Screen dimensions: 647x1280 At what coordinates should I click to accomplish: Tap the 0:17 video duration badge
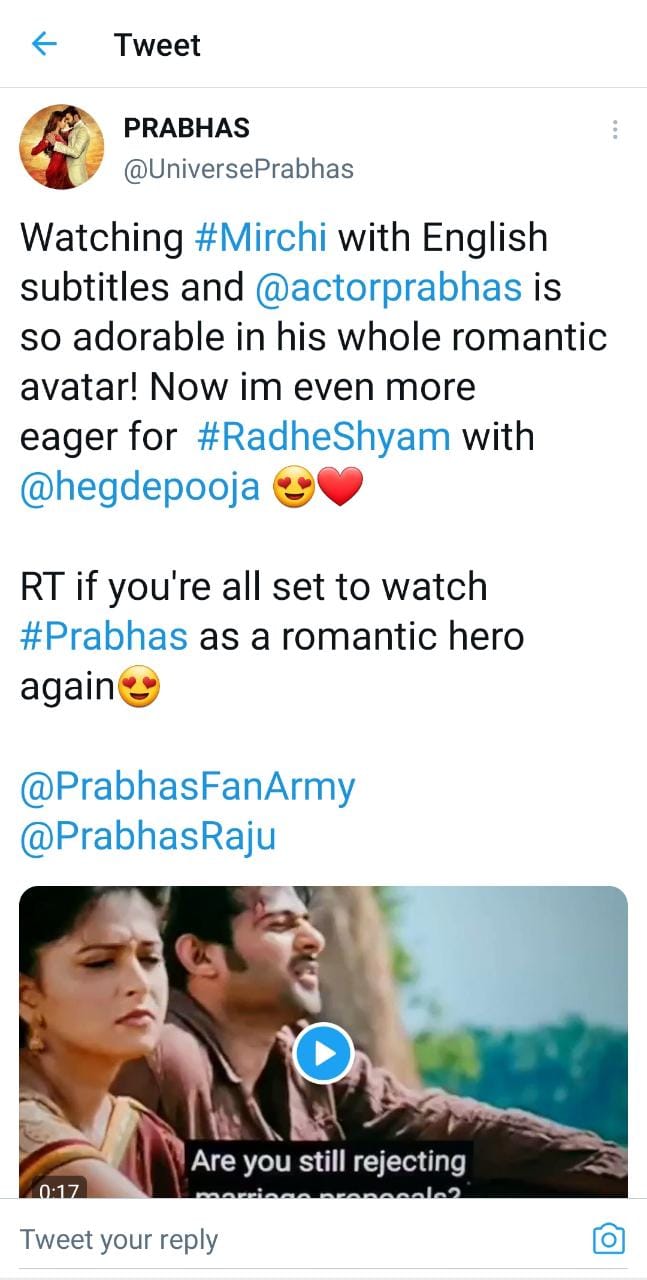click(57, 1190)
